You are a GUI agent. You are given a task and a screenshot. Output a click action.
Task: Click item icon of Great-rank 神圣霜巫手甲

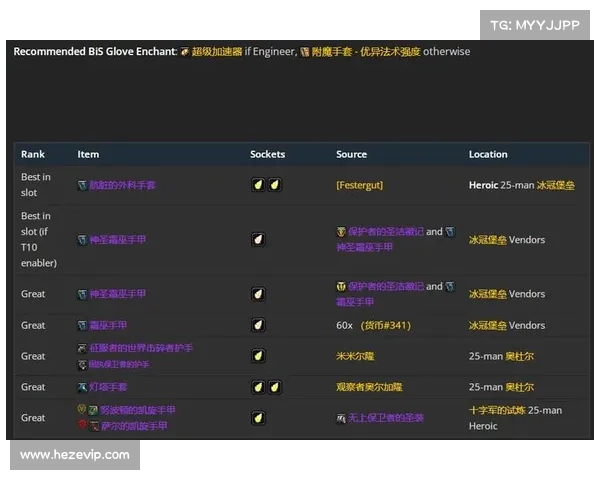tap(82, 294)
